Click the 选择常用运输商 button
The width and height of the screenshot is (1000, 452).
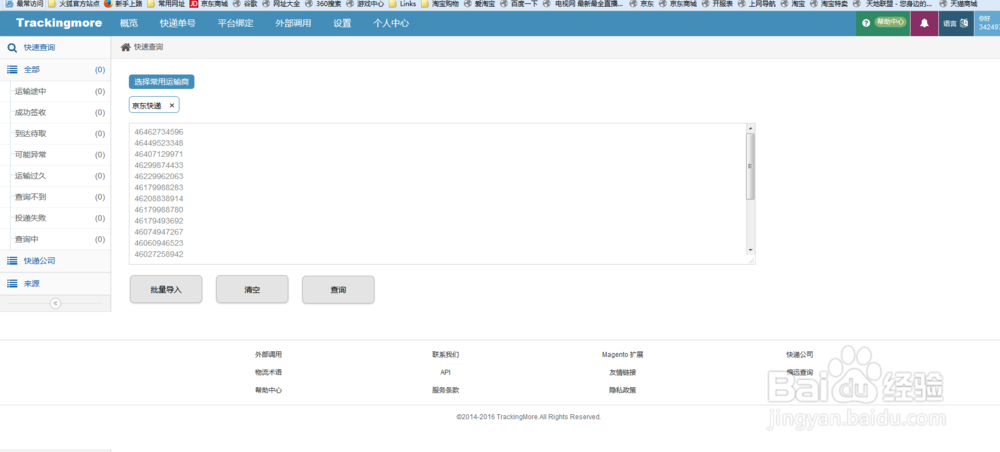[162, 82]
